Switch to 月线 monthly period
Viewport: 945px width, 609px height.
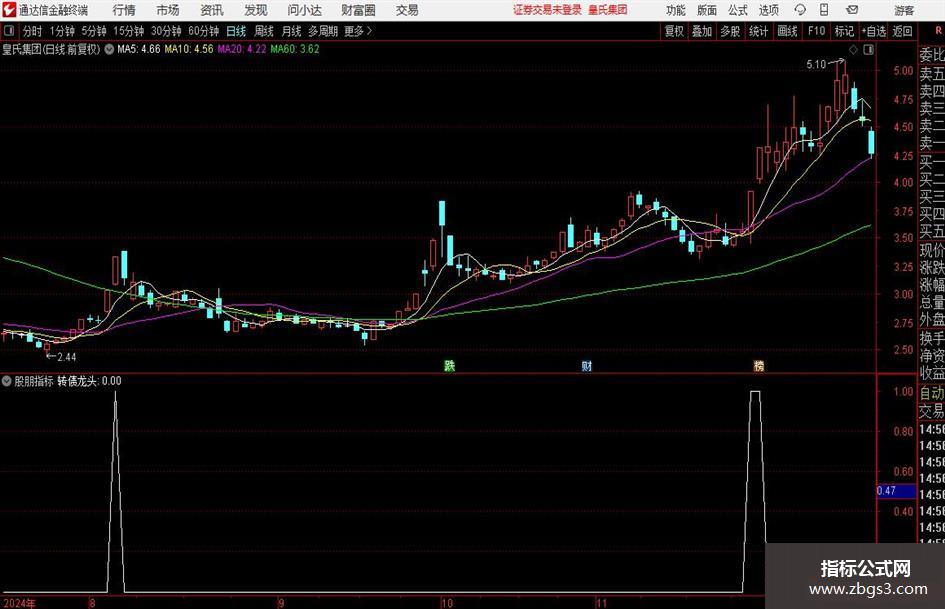pos(291,31)
